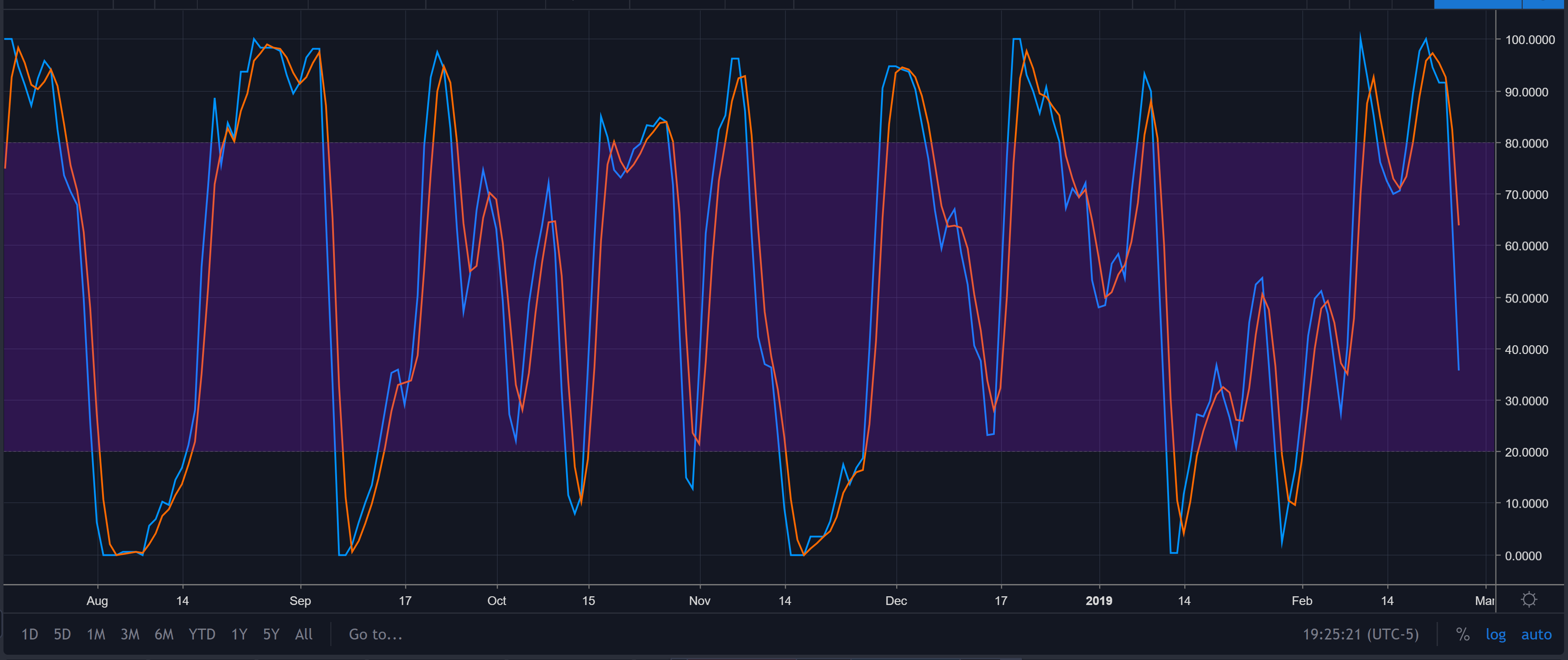The image size is (1568, 660).
Task: Switch to the 3M timeframe
Action: point(129,634)
